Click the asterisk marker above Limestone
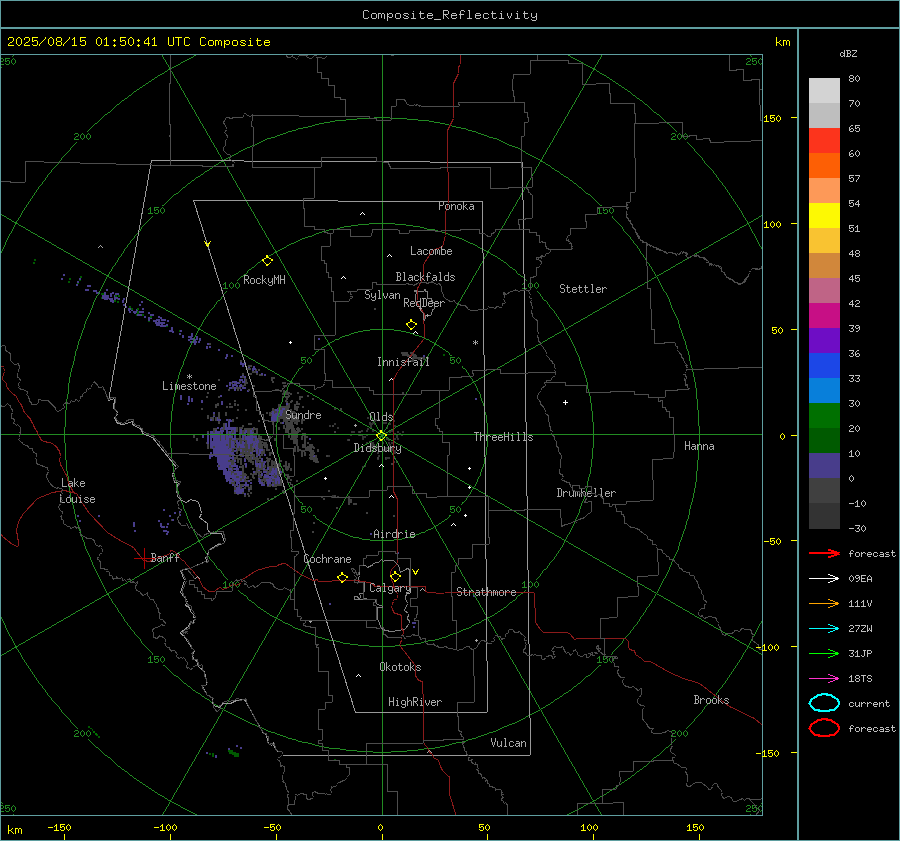 tap(189, 377)
